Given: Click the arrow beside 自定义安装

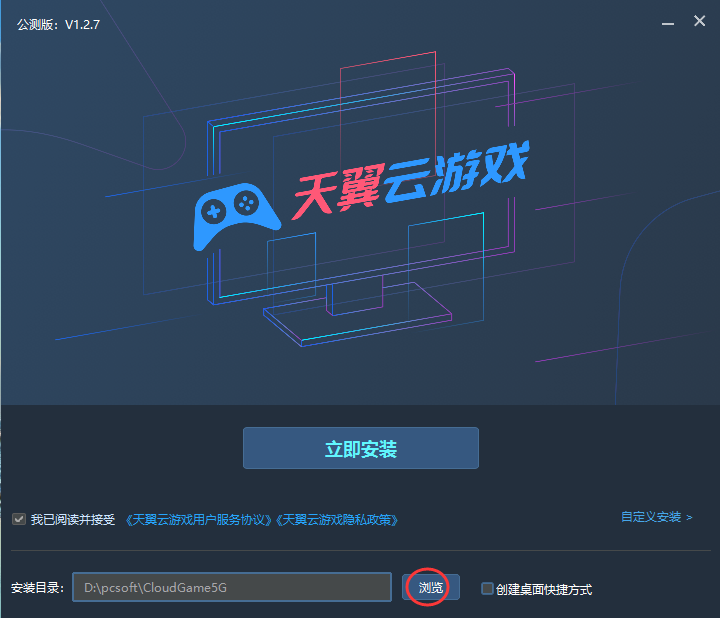Looking at the screenshot, I should 689,517.
